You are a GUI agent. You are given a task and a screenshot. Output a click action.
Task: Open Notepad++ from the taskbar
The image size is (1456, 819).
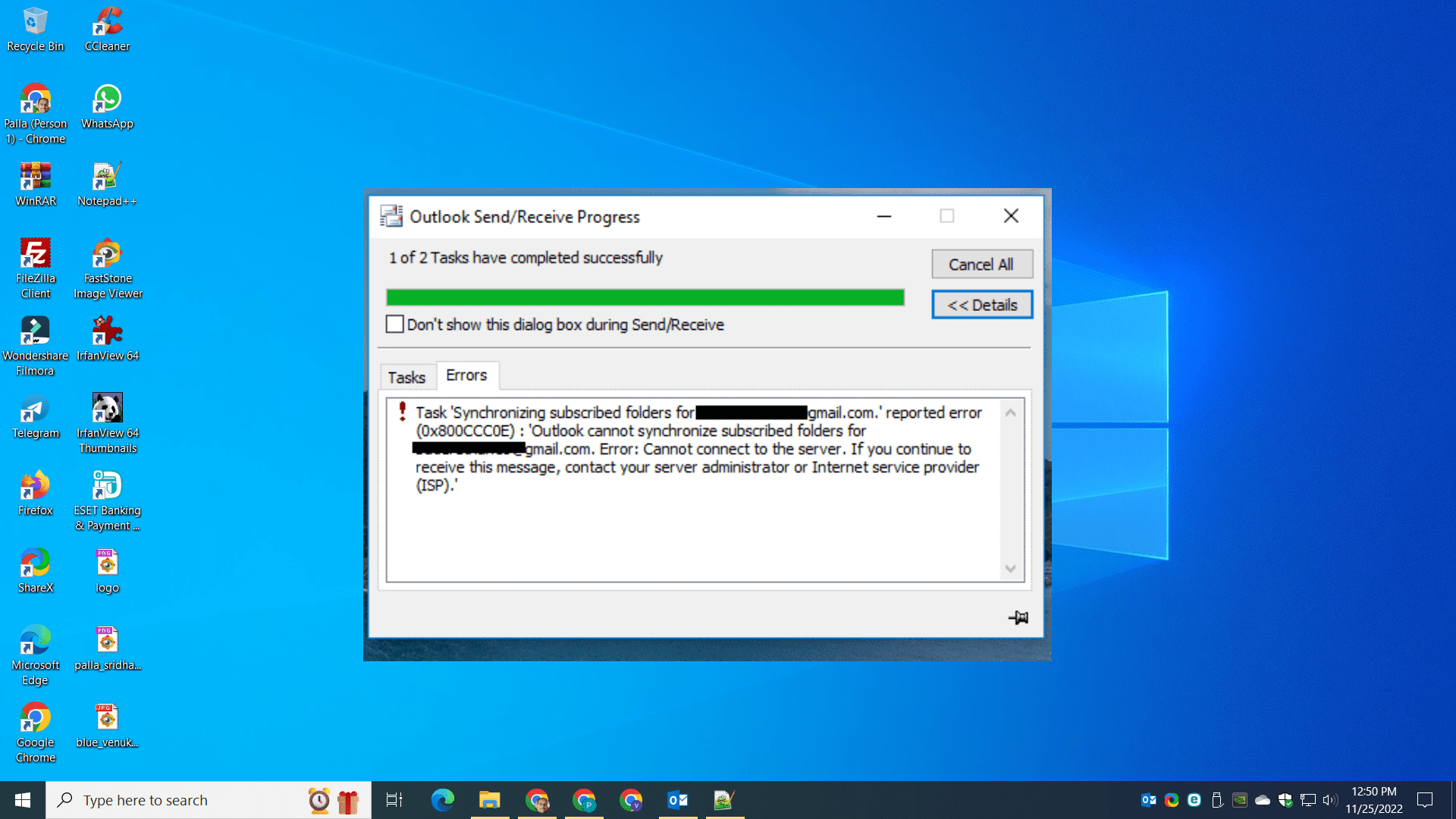point(725,800)
